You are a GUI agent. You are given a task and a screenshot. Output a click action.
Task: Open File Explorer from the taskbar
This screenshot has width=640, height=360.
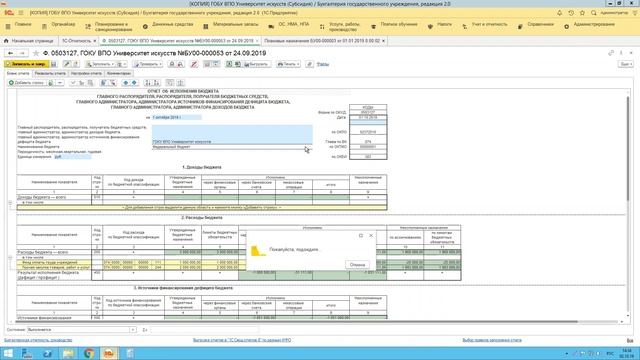click(68, 353)
